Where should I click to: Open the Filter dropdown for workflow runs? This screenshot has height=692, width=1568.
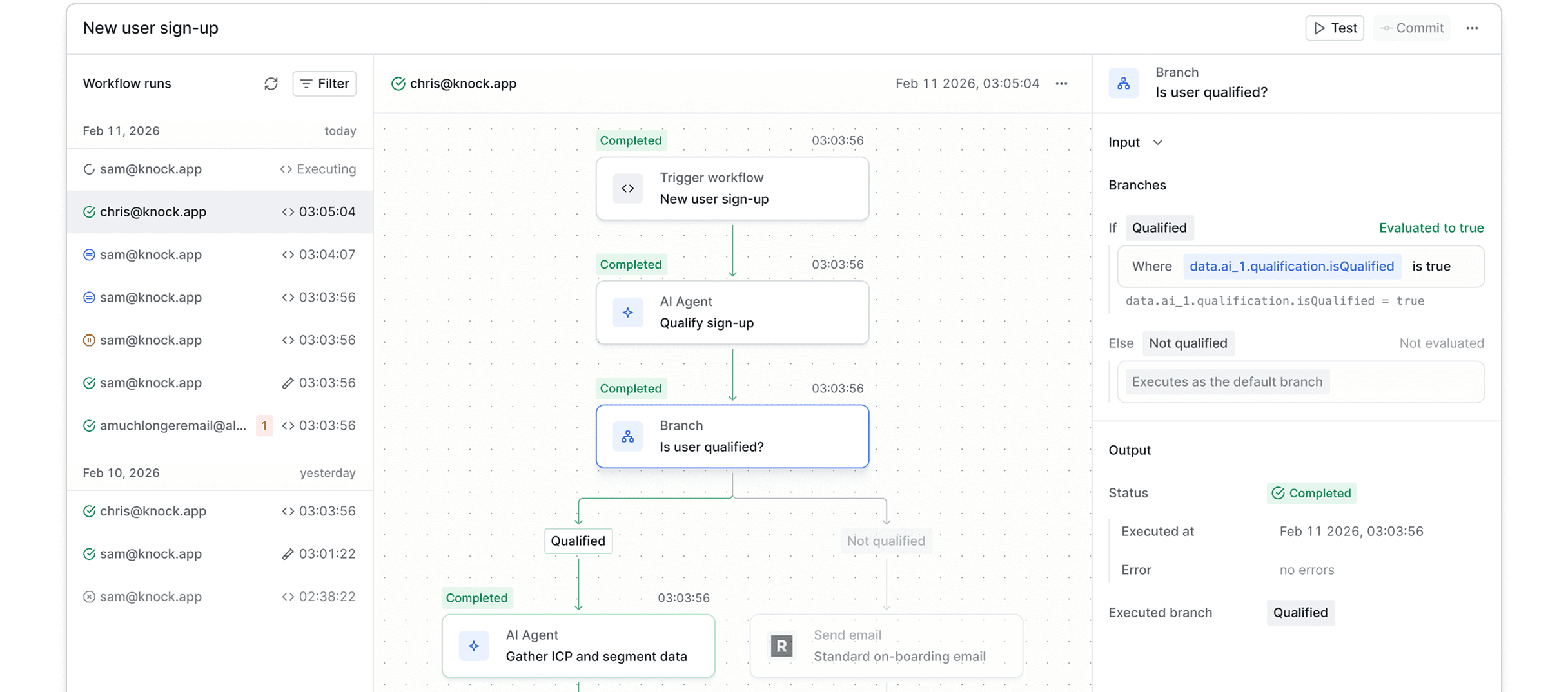coord(324,84)
